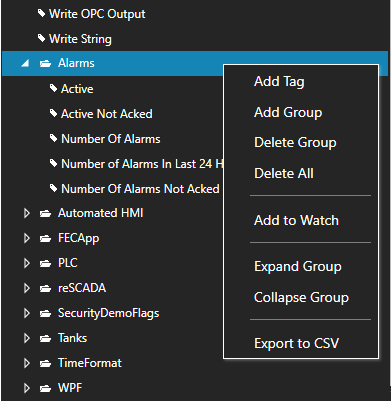Click the TimeFormat folder icon
This screenshot has width=391, height=401.
click(x=45, y=363)
